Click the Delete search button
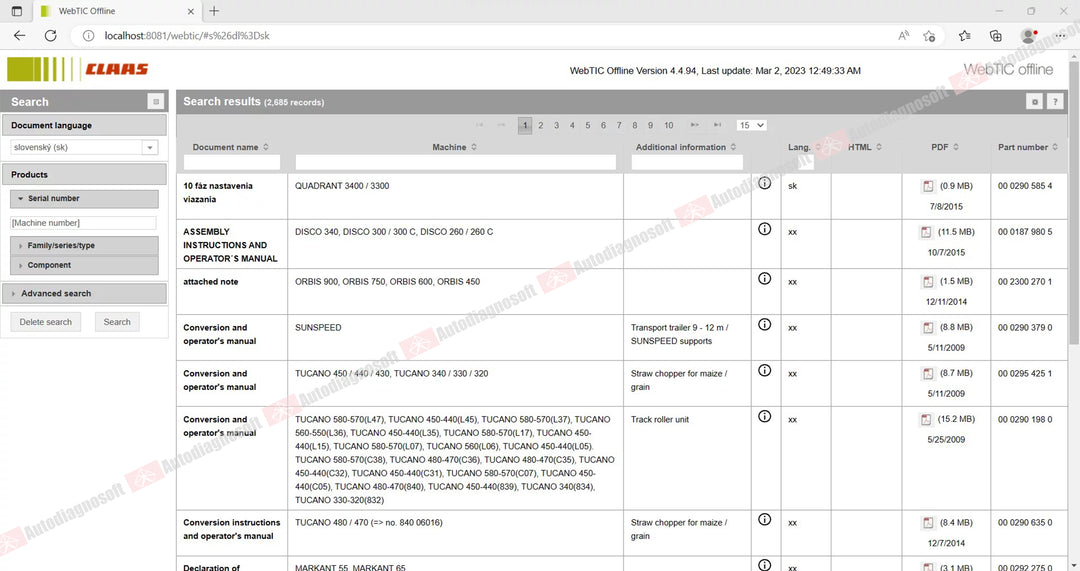The width and height of the screenshot is (1080, 571). point(45,322)
